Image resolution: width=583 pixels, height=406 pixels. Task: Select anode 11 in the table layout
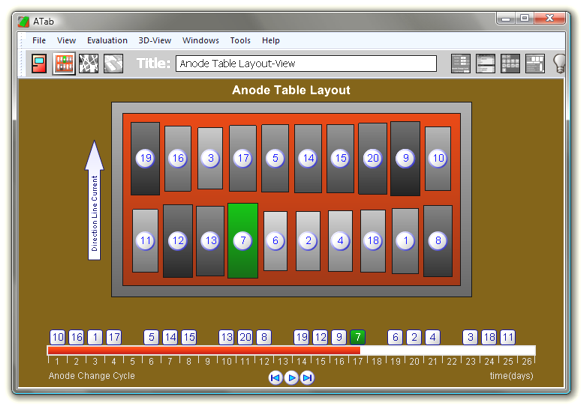145,241
